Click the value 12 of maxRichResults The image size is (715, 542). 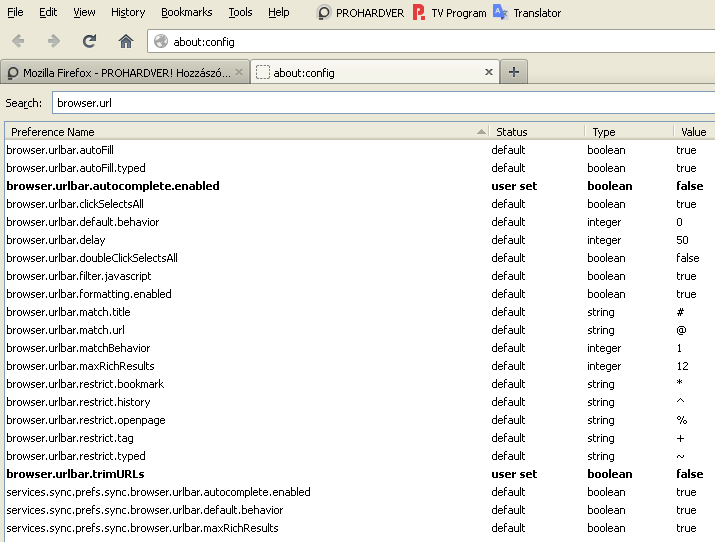[682, 366]
